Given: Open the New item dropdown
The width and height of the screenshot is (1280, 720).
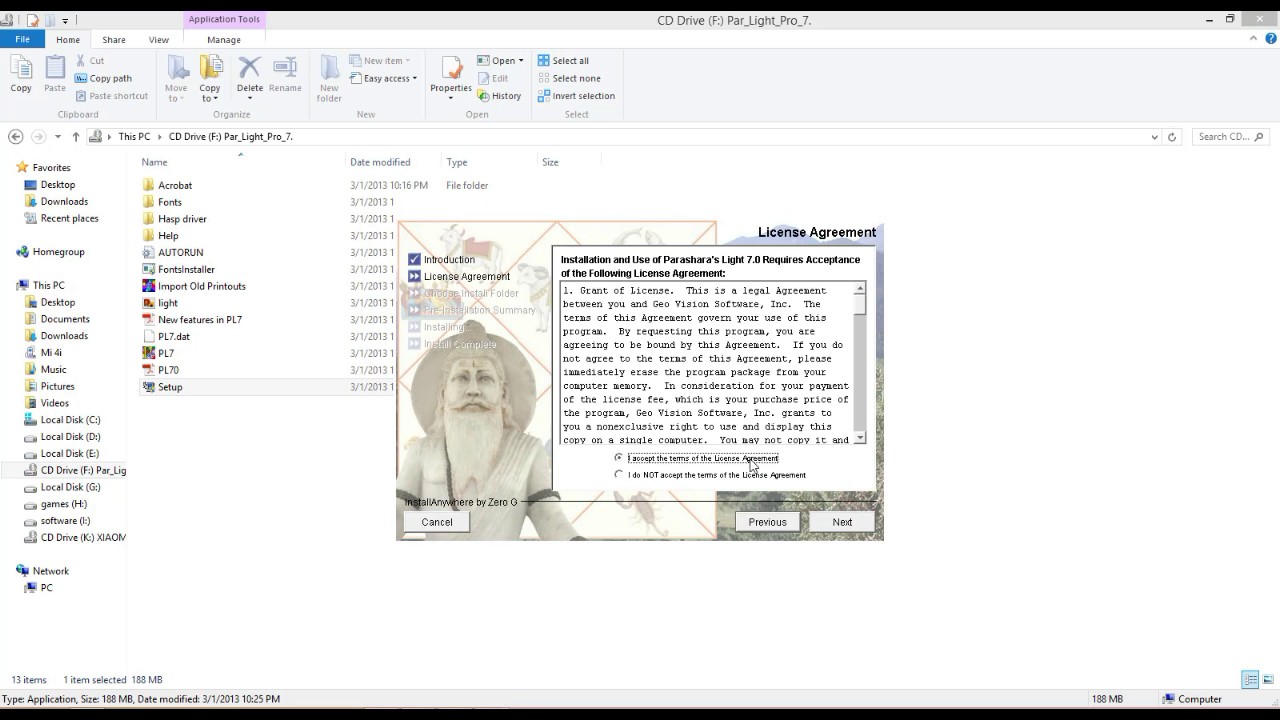Looking at the screenshot, I should tap(380, 60).
